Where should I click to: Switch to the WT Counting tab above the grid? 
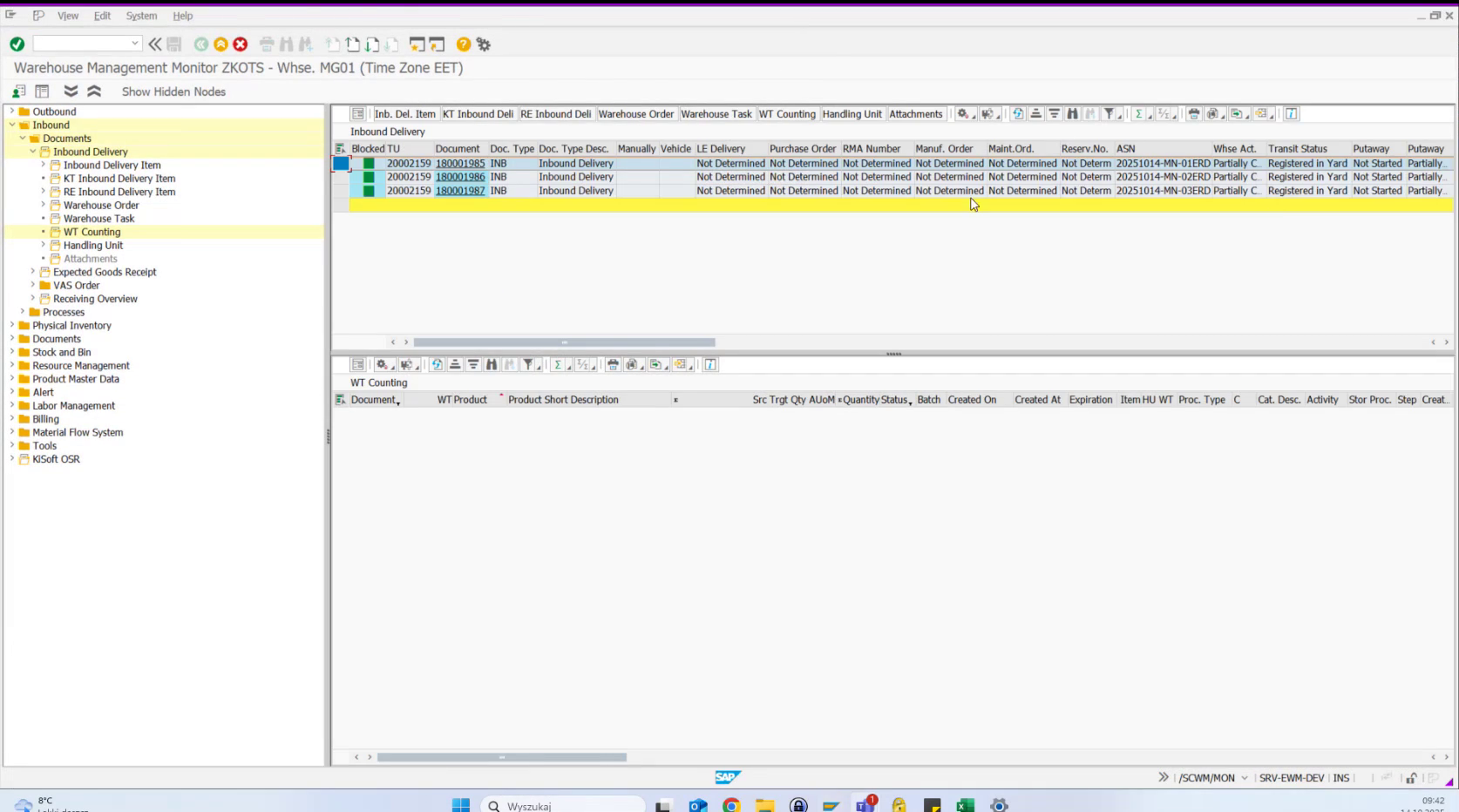(x=787, y=114)
